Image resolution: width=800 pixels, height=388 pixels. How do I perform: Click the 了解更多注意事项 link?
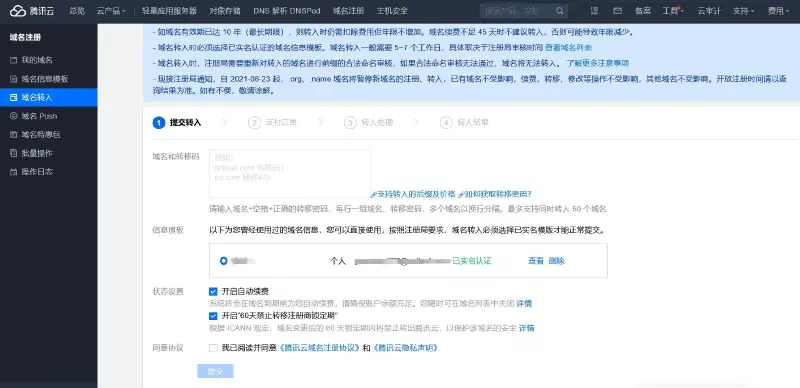point(597,63)
